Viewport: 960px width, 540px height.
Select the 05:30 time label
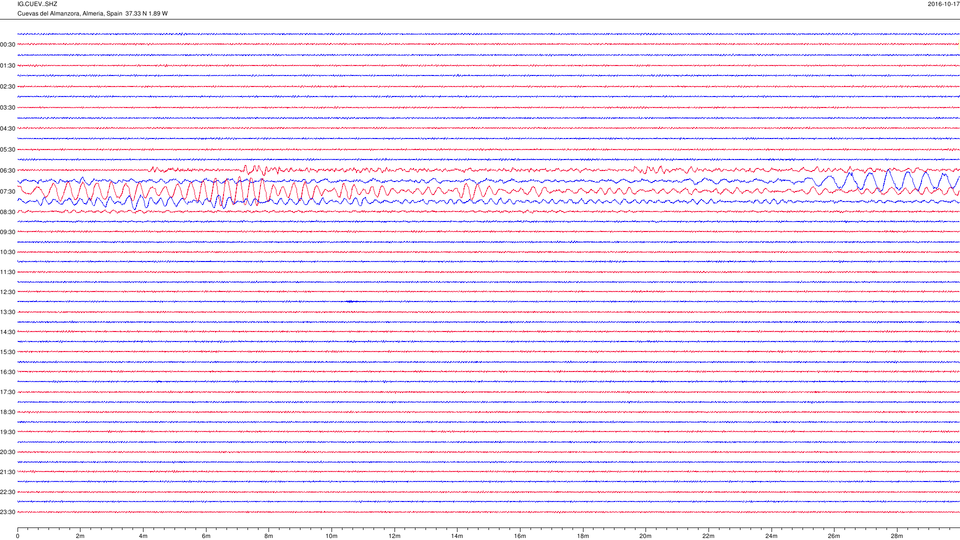tap(7, 149)
